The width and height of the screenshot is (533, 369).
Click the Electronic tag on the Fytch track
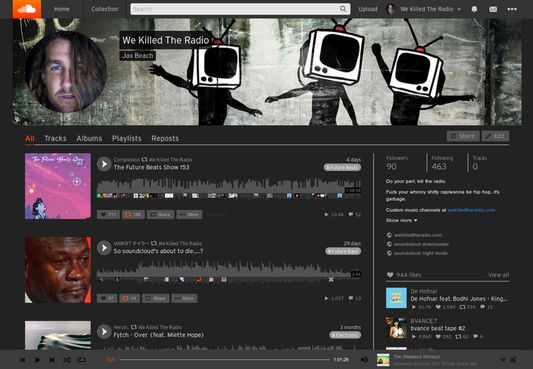(x=345, y=335)
